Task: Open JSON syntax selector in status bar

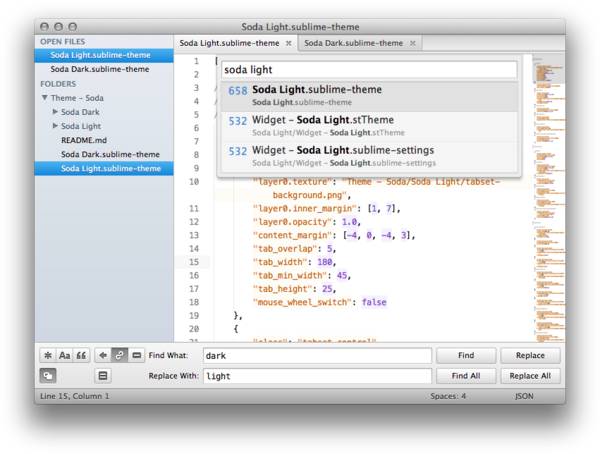Action: click(x=524, y=396)
